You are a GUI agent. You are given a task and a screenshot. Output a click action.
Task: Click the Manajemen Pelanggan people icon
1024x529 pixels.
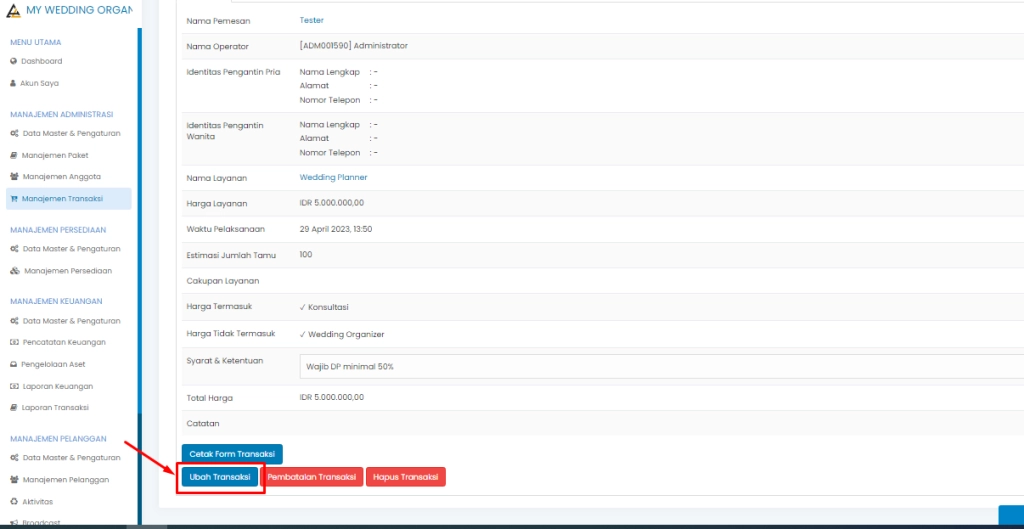click(14, 479)
